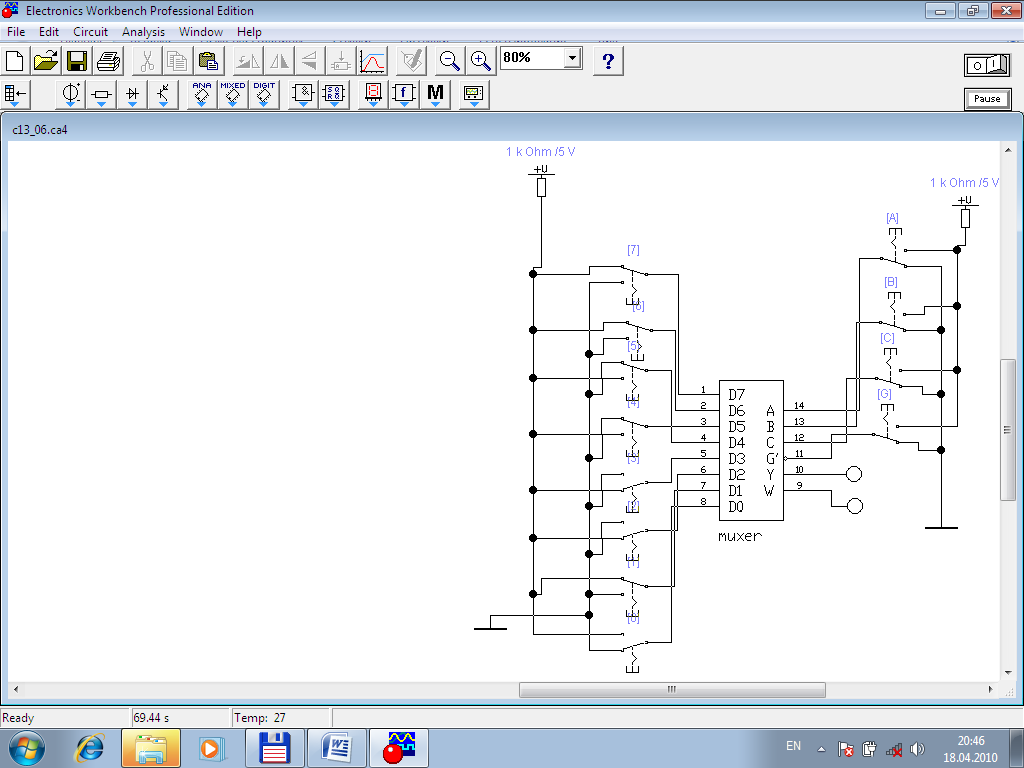Open the Instruments parts bin
The width and height of the screenshot is (1024, 768).
473,95
